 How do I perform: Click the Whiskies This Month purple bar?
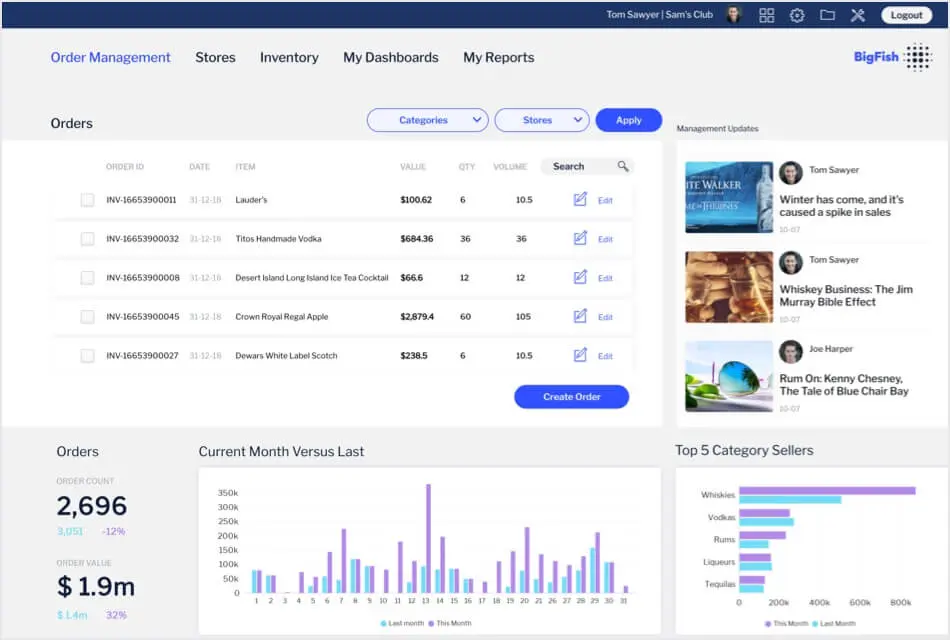coord(826,490)
